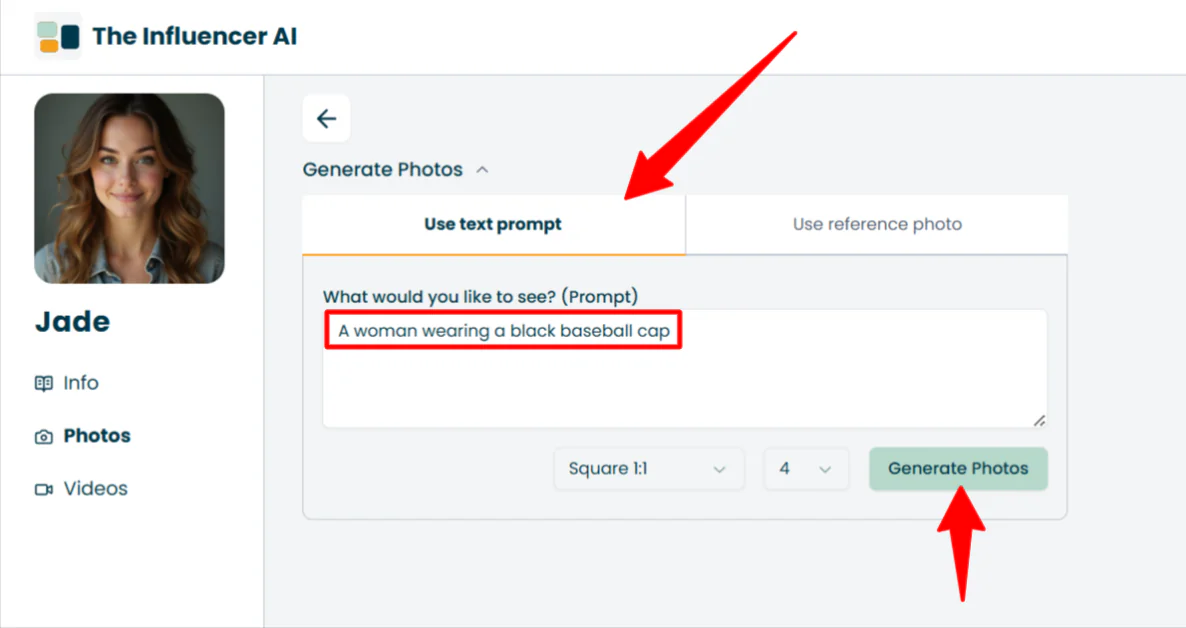Navigate to the Videos section link
Viewport: 1186px width, 628px height.
tap(95, 489)
